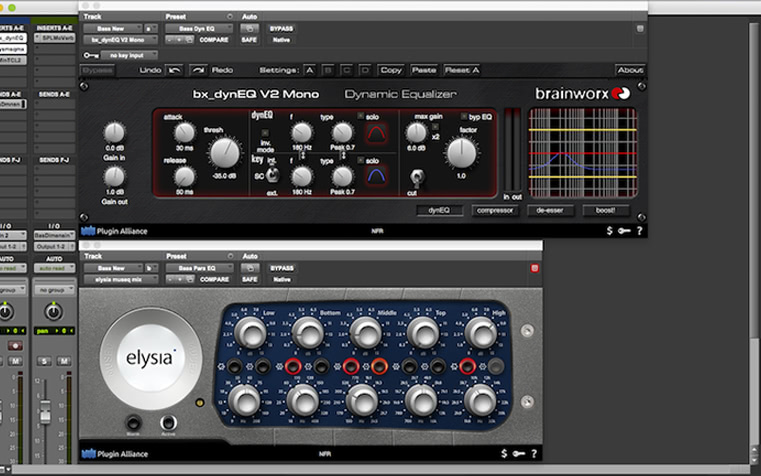Select Settings slot B
This screenshot has height=476, width=761.
[328, 70]
